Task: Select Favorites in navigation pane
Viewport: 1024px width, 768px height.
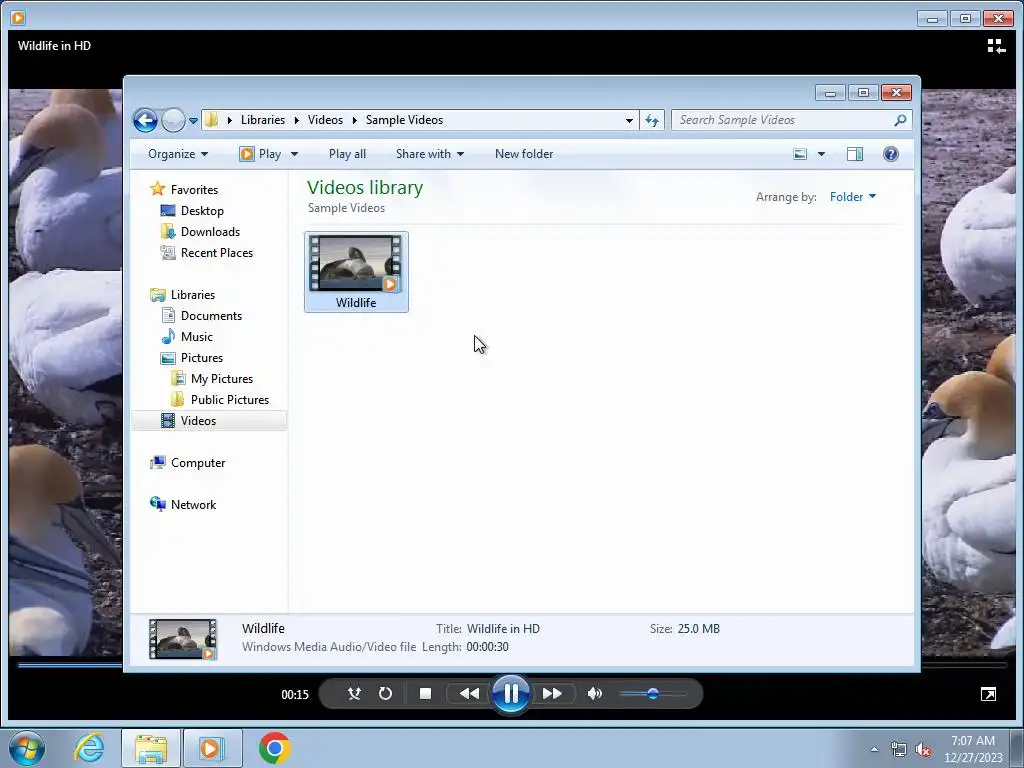Action: click(x=194, y=190)
